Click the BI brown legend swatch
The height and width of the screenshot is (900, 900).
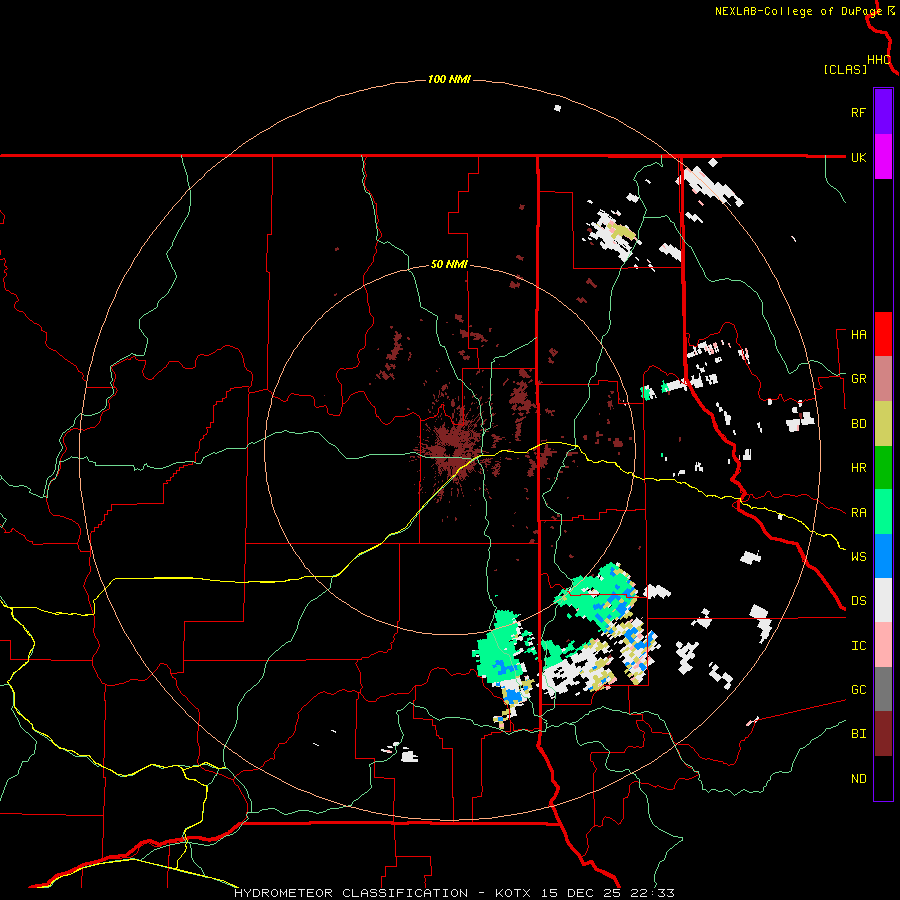883,734
